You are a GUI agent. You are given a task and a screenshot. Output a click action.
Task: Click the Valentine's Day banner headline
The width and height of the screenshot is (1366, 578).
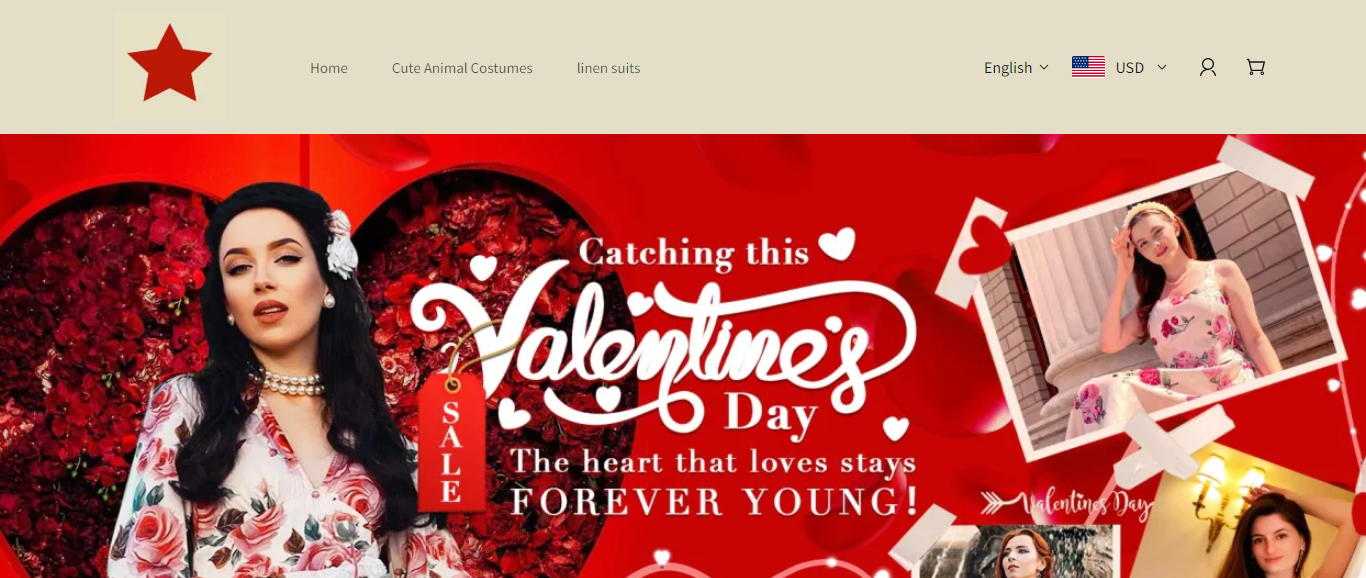tap(665, 350)
